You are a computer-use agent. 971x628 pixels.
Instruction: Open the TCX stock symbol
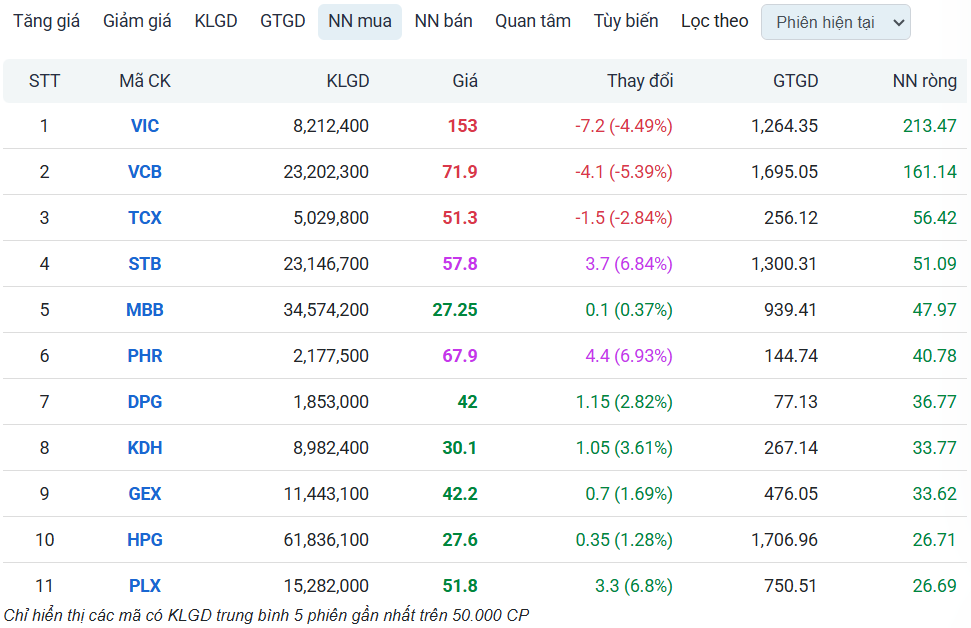[145, 218]
